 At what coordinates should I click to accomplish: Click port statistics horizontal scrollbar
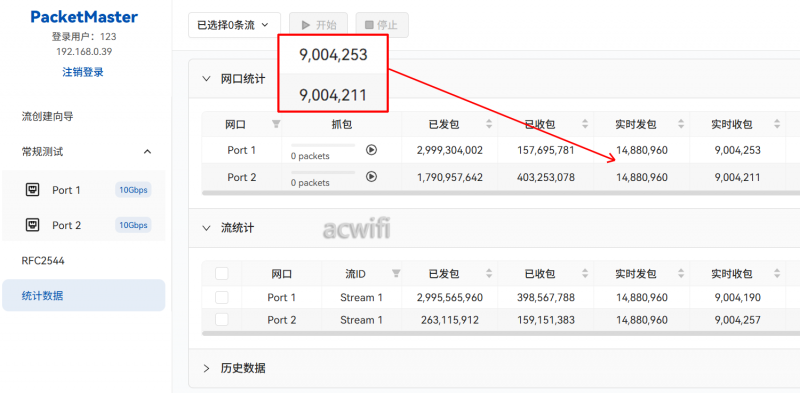(x=501, y=193)
